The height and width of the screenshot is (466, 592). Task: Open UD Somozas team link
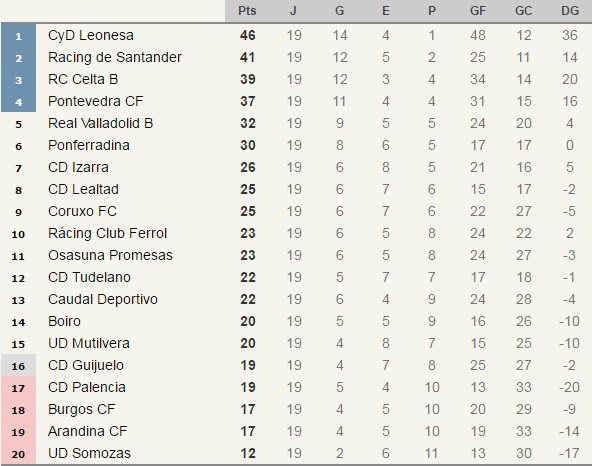[89, 453]
